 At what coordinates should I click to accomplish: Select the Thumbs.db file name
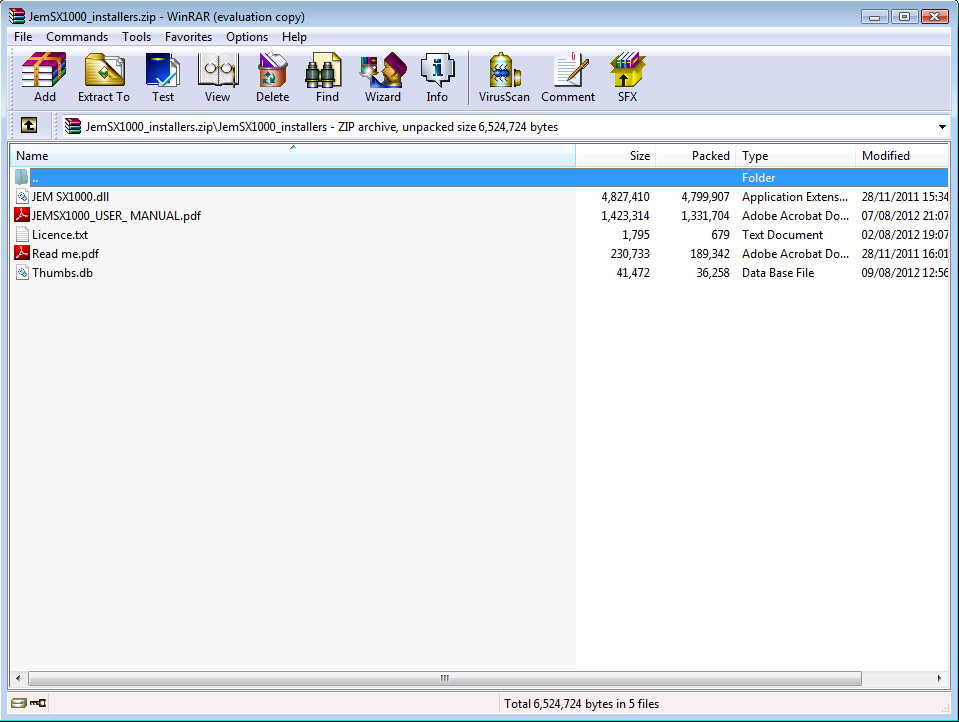click(x=62, y=273)
